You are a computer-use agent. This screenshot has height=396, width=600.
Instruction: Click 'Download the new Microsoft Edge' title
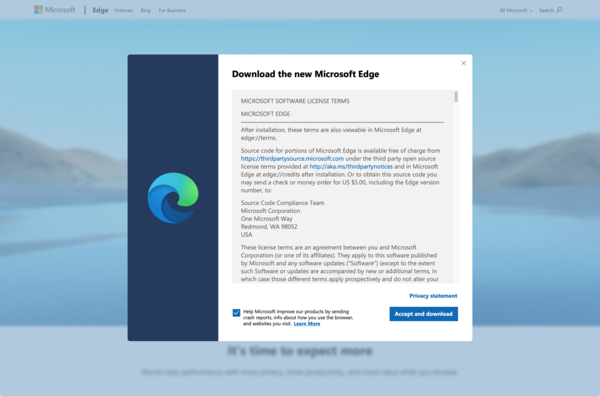pos(305,74)
